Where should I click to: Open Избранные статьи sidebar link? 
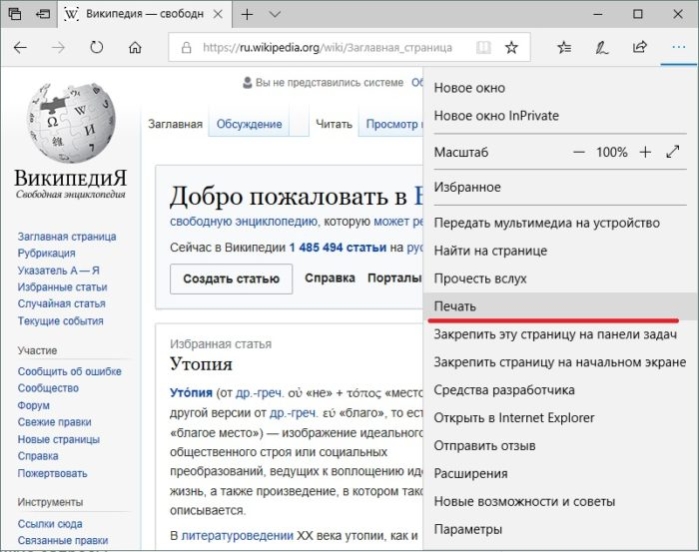(62, 287)
